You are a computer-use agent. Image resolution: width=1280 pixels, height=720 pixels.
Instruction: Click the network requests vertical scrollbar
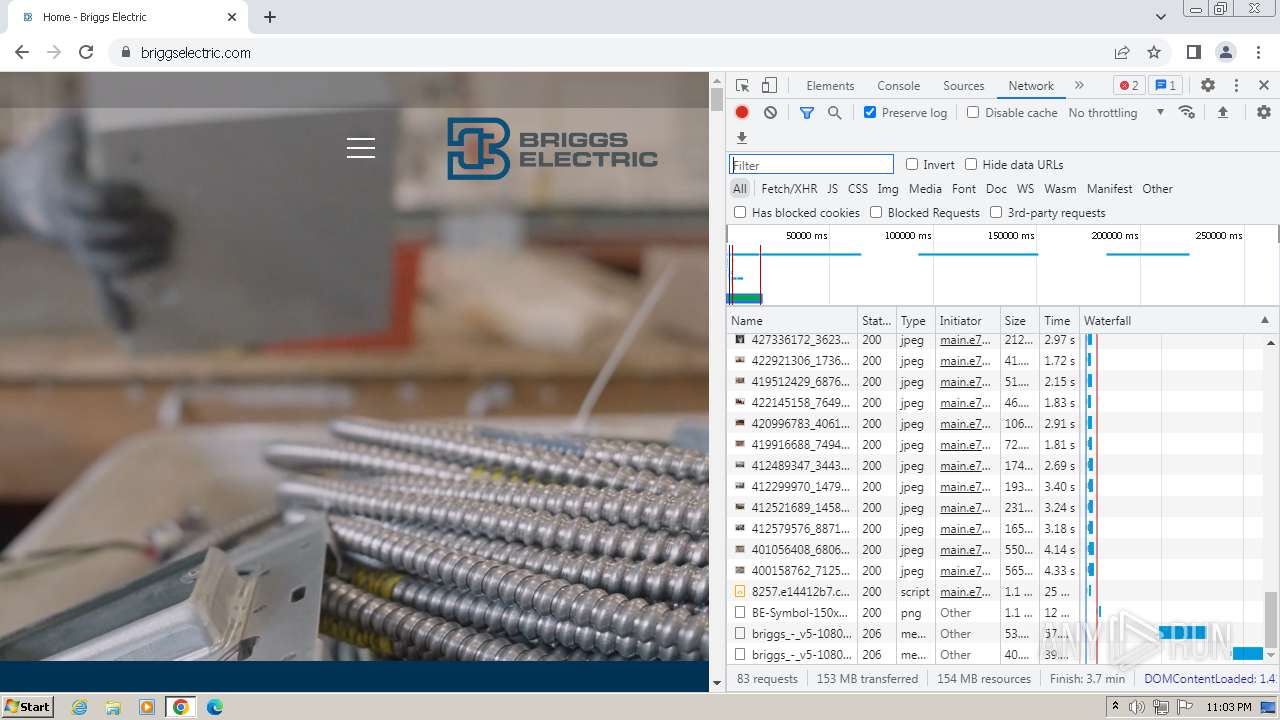point(1271,619)
